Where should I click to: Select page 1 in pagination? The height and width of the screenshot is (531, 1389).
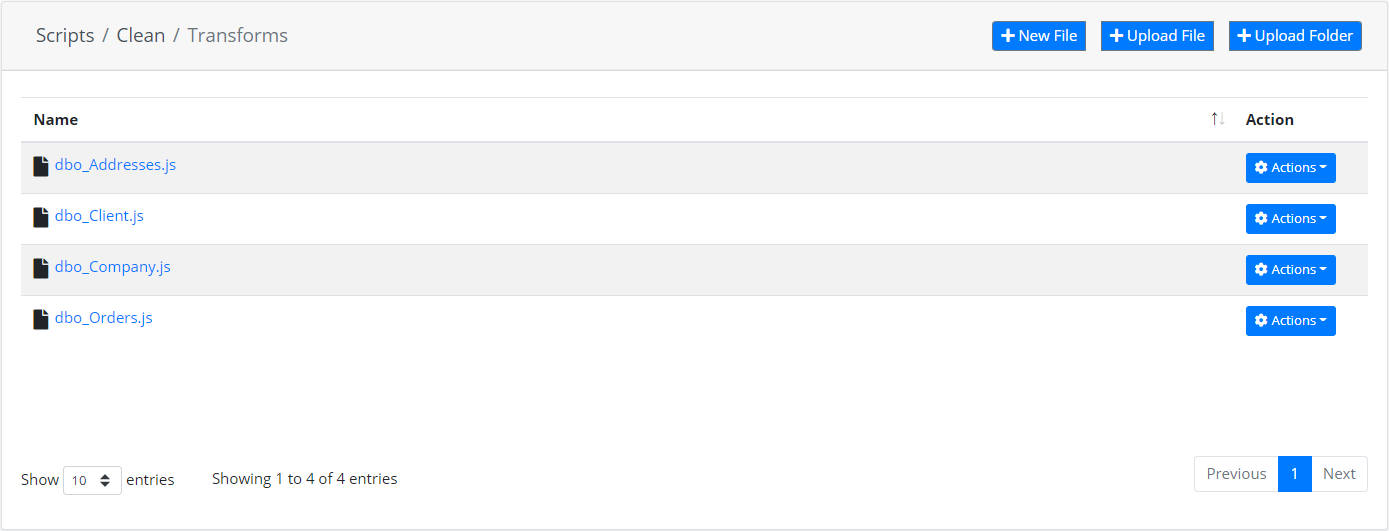tap(1294, 474)
